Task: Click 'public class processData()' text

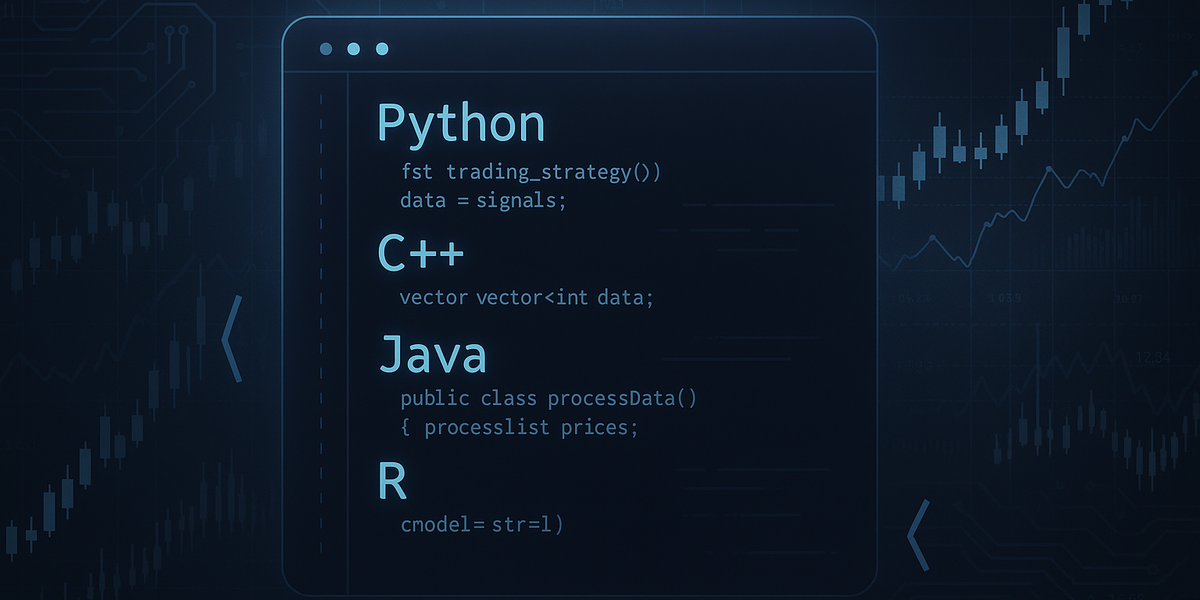Action: coord(548,399)
